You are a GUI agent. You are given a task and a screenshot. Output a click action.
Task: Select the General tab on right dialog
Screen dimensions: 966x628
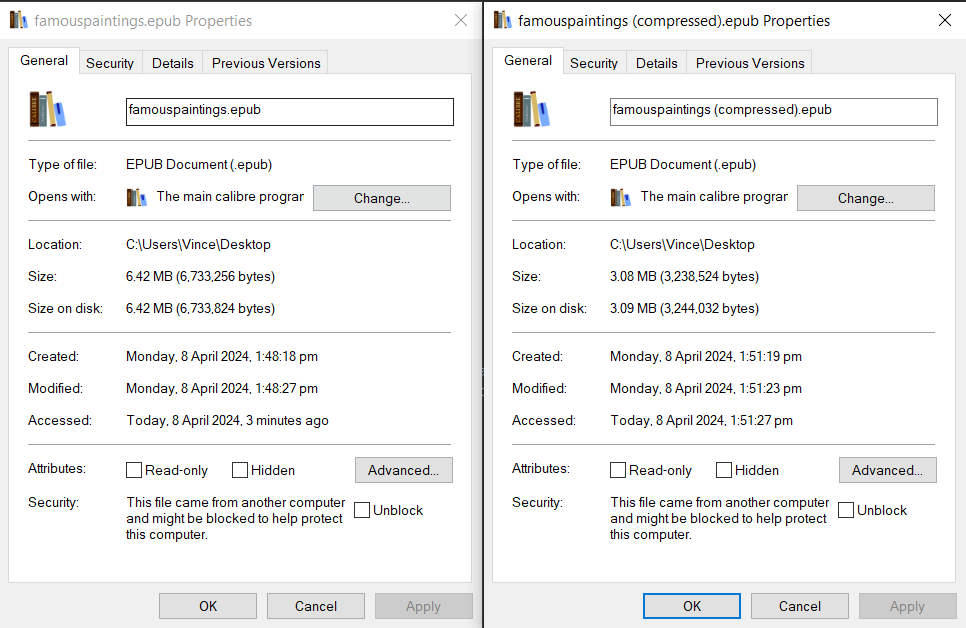tap(527, 60)
